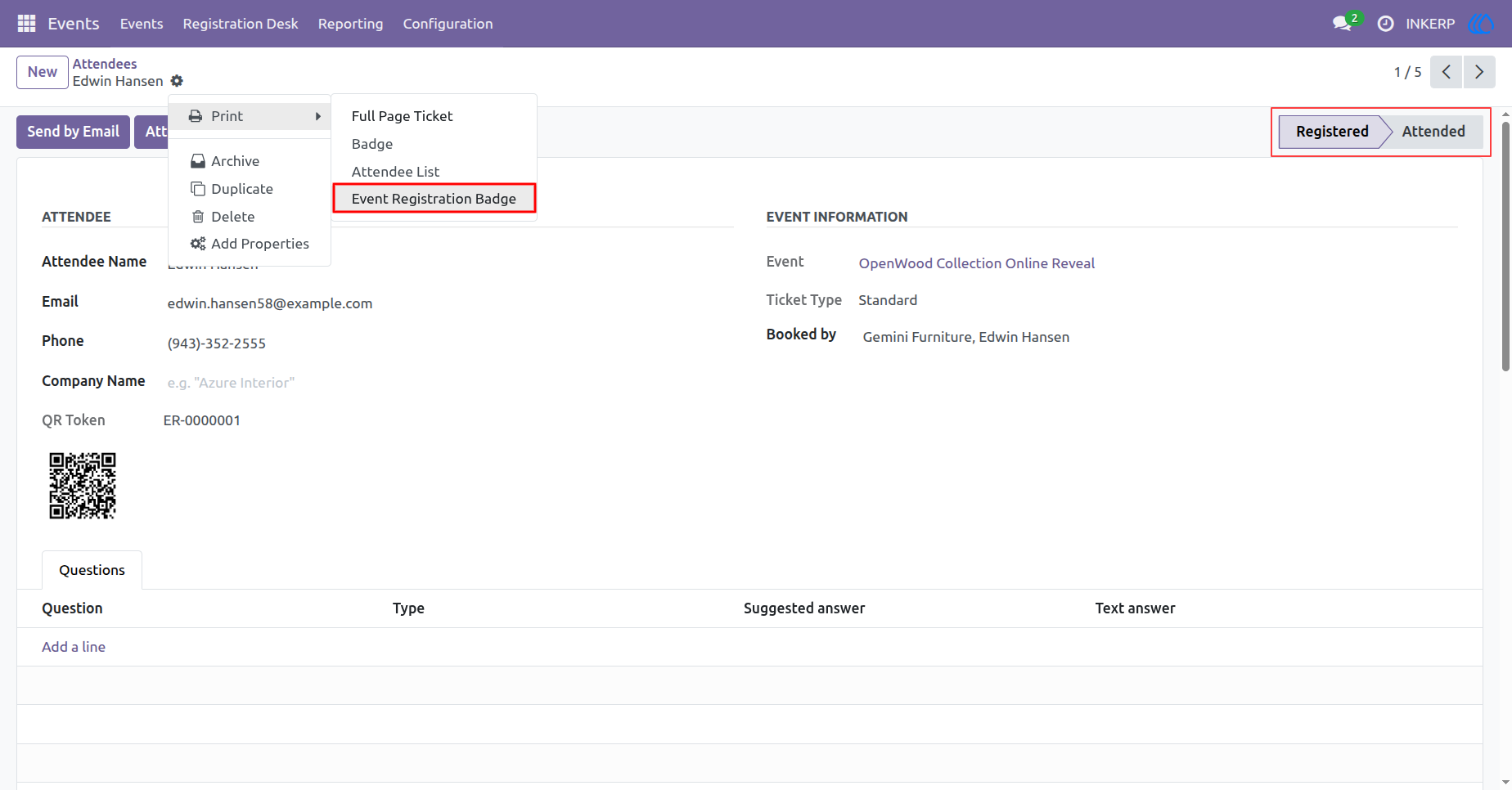Select Event Registration Badge print option
1512x790 pixels.
(x=434, y=199)
